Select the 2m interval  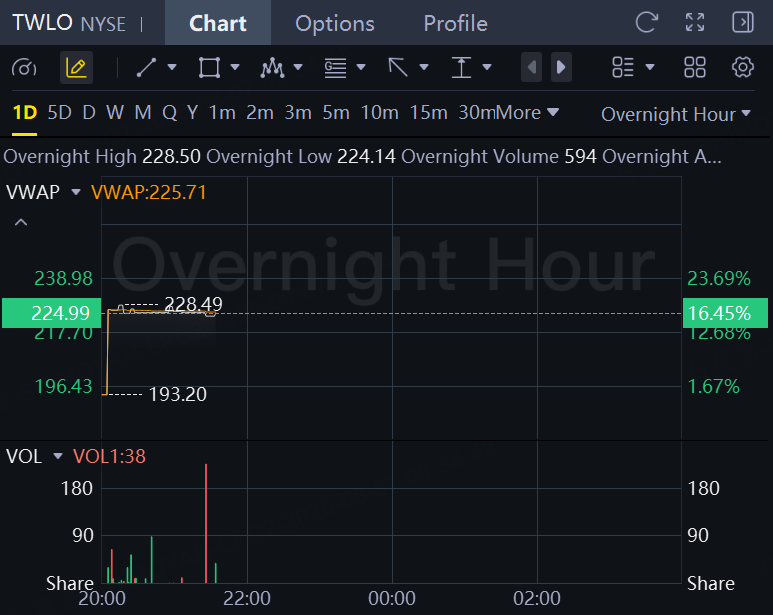tap(260, 113)
